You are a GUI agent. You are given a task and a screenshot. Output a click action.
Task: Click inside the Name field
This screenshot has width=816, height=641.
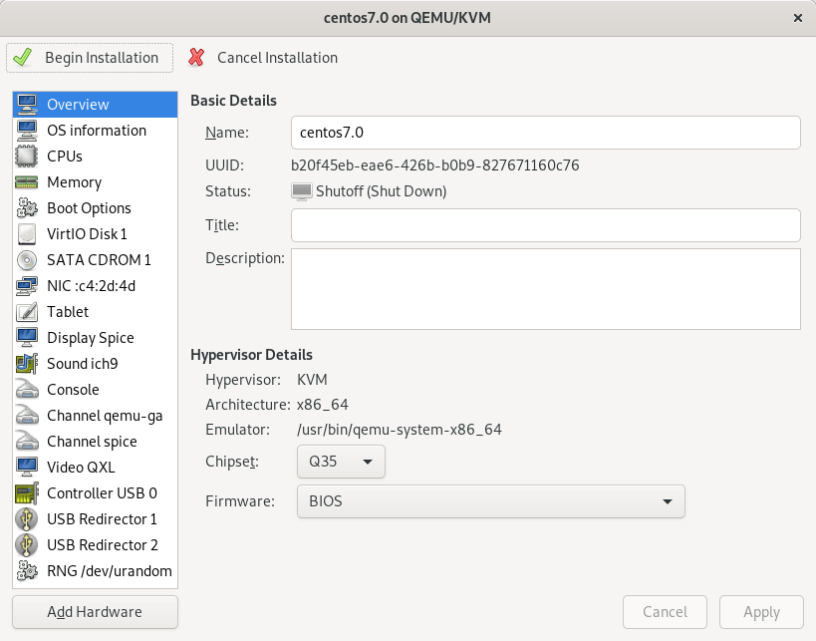(x=545, y=132)
